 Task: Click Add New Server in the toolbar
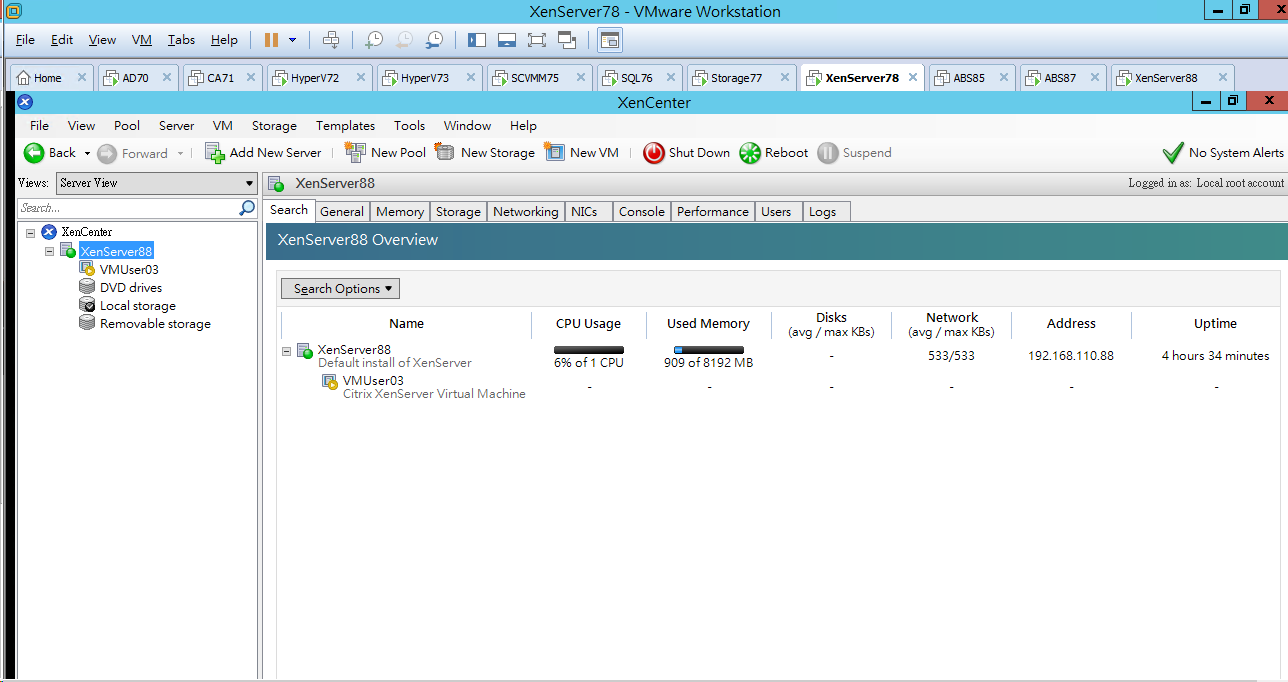click(x=263, y=153)
